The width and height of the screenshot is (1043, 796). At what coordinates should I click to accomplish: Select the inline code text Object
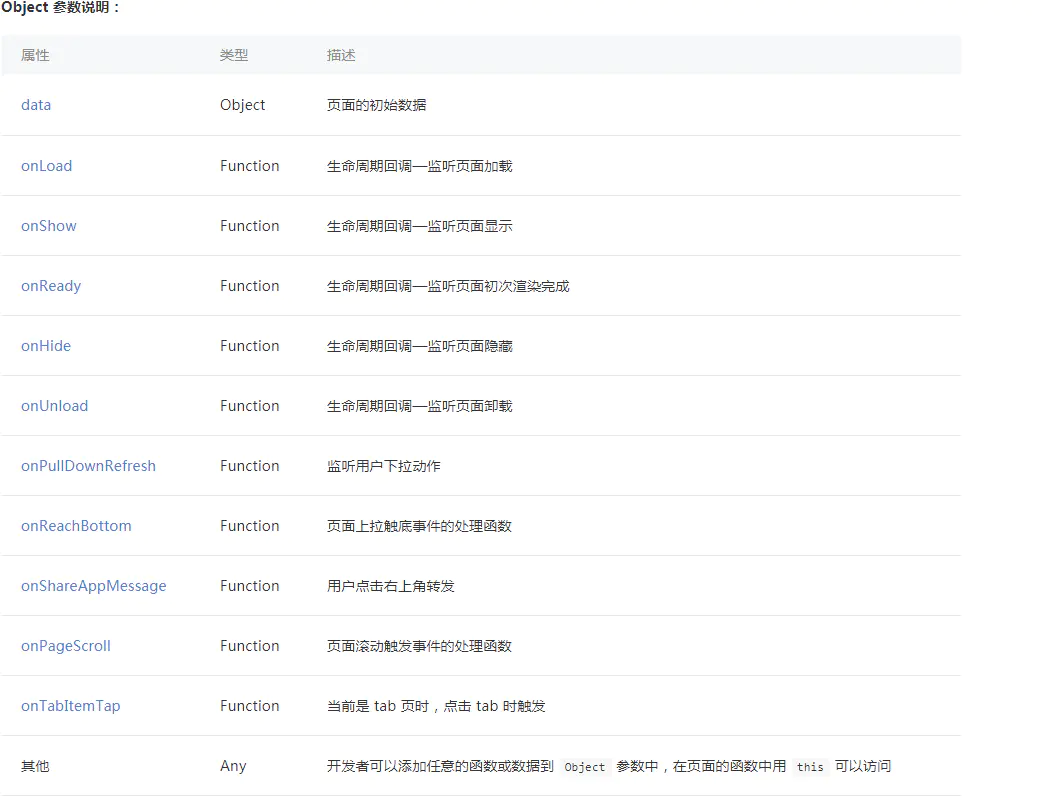pos(584,767)
